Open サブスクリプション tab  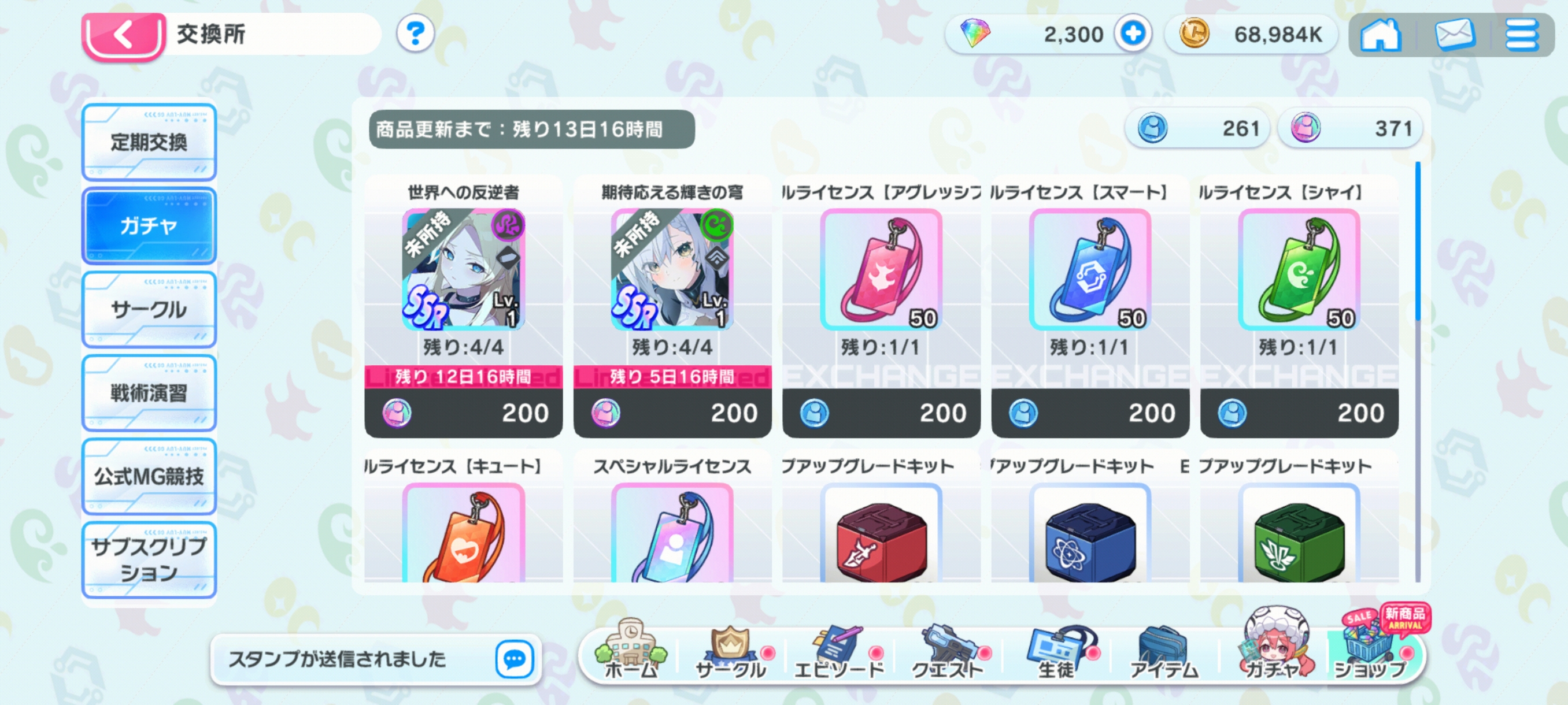click(x=149, y=559)
